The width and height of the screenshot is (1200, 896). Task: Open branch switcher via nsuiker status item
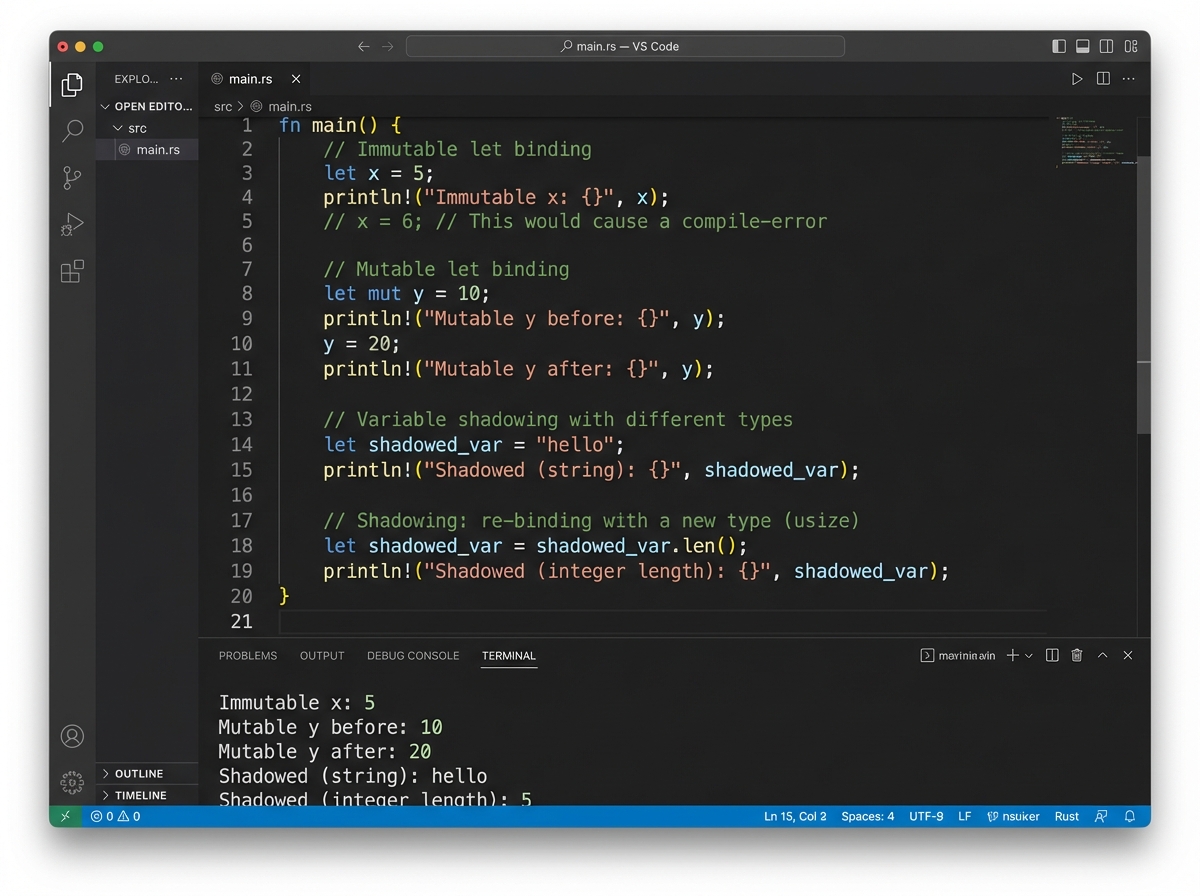tap(1013, 816)
